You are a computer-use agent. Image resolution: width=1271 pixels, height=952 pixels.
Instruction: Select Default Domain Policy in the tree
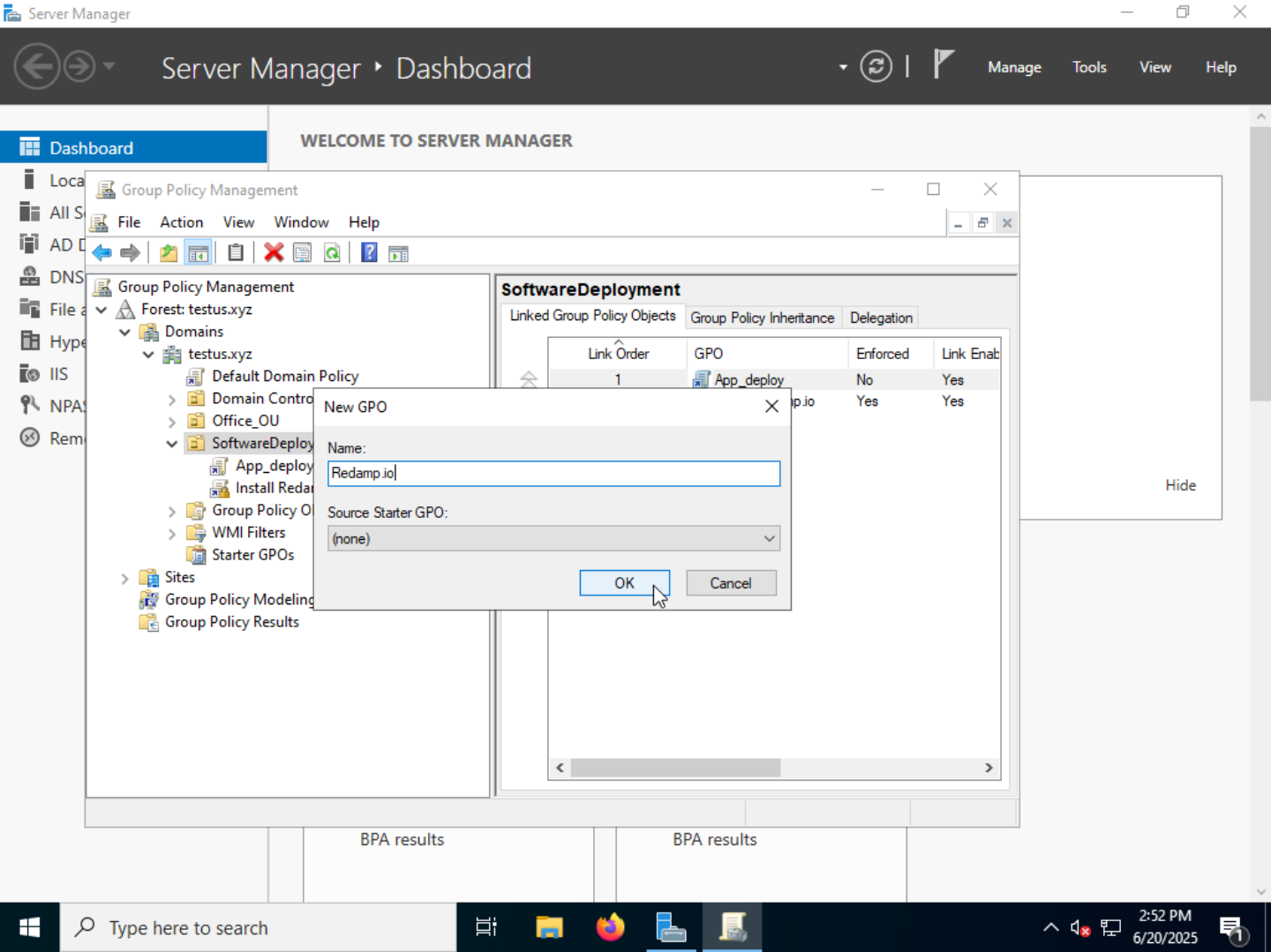pos(285,377)
